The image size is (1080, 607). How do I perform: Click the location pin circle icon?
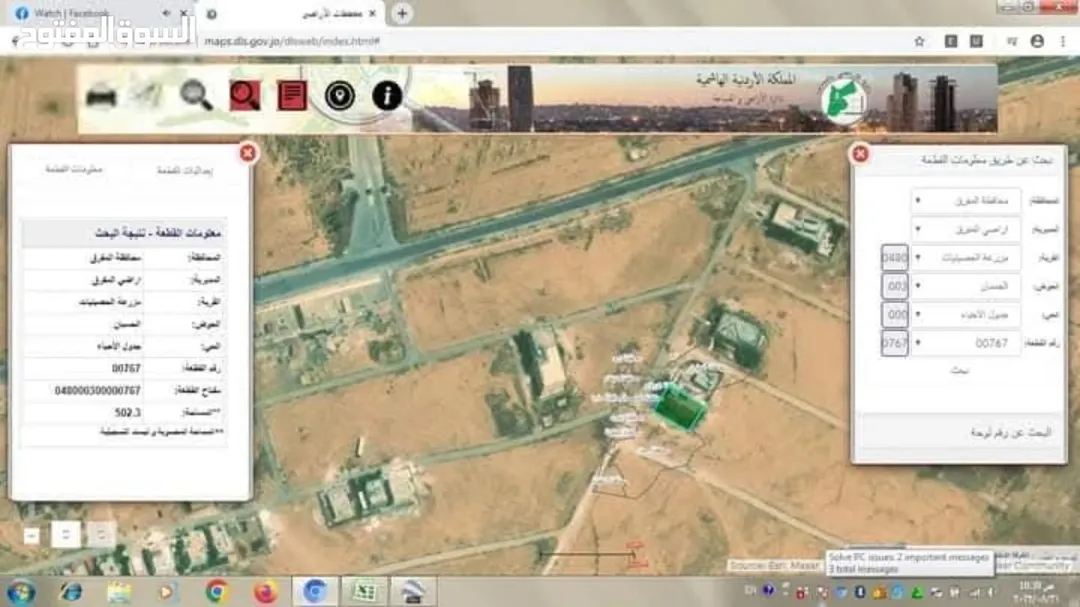[340, 96]
